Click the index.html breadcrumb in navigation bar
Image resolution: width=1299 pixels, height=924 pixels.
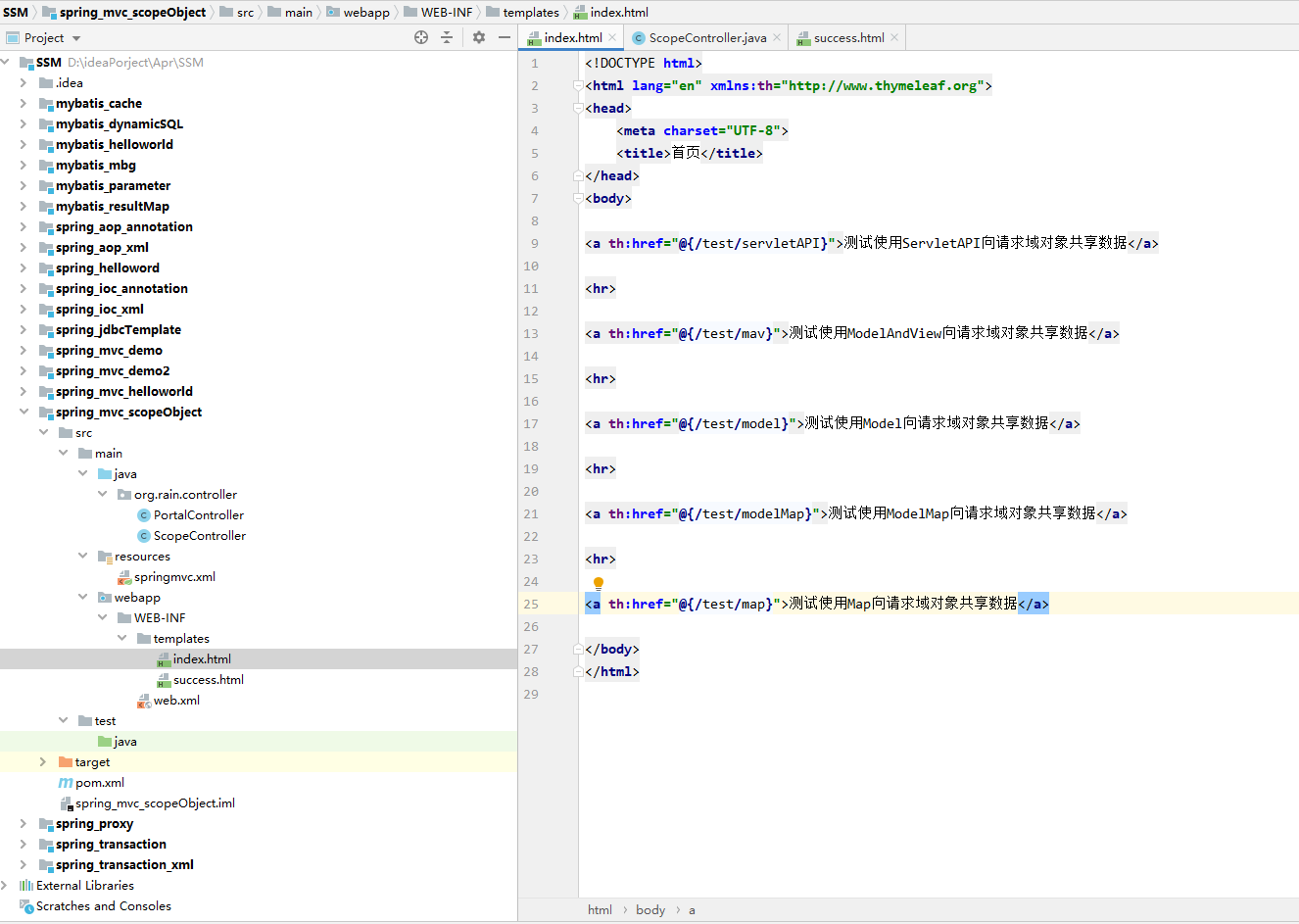coord(610,13)
